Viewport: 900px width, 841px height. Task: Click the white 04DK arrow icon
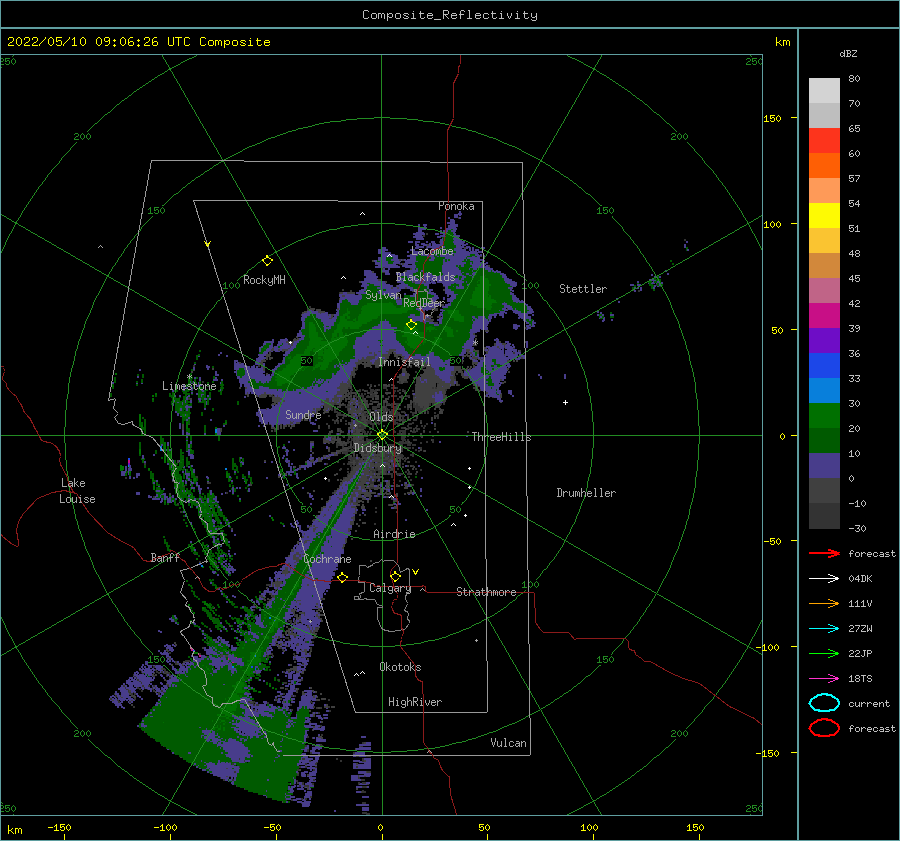point(824,578)
